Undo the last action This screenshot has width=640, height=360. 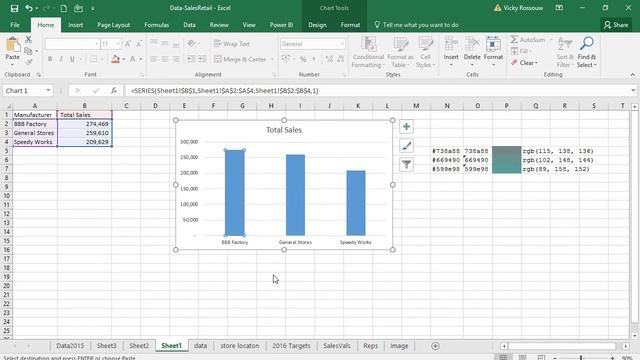[29, 8]
